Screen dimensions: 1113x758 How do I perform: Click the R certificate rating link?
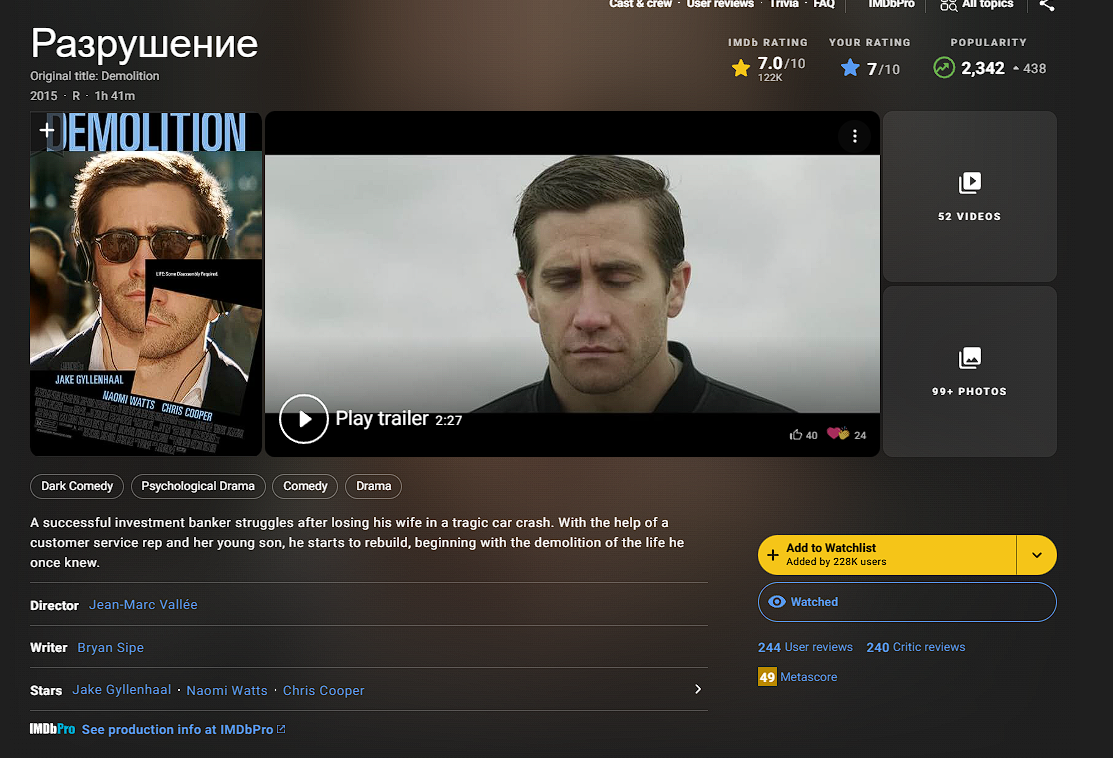pyautogui.click(x=76, y=96)
